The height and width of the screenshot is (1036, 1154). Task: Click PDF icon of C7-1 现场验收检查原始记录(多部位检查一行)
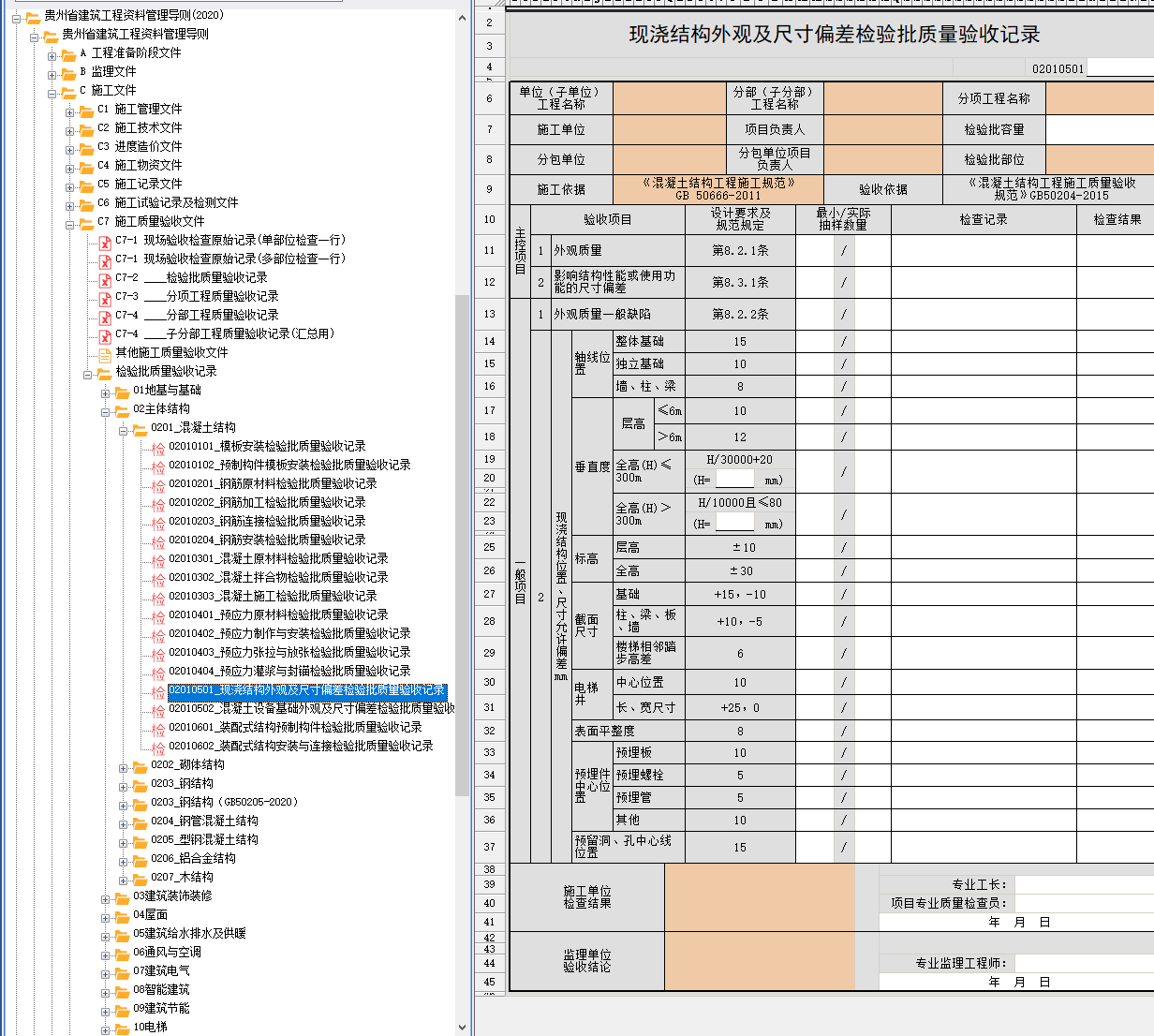[105, 260]
